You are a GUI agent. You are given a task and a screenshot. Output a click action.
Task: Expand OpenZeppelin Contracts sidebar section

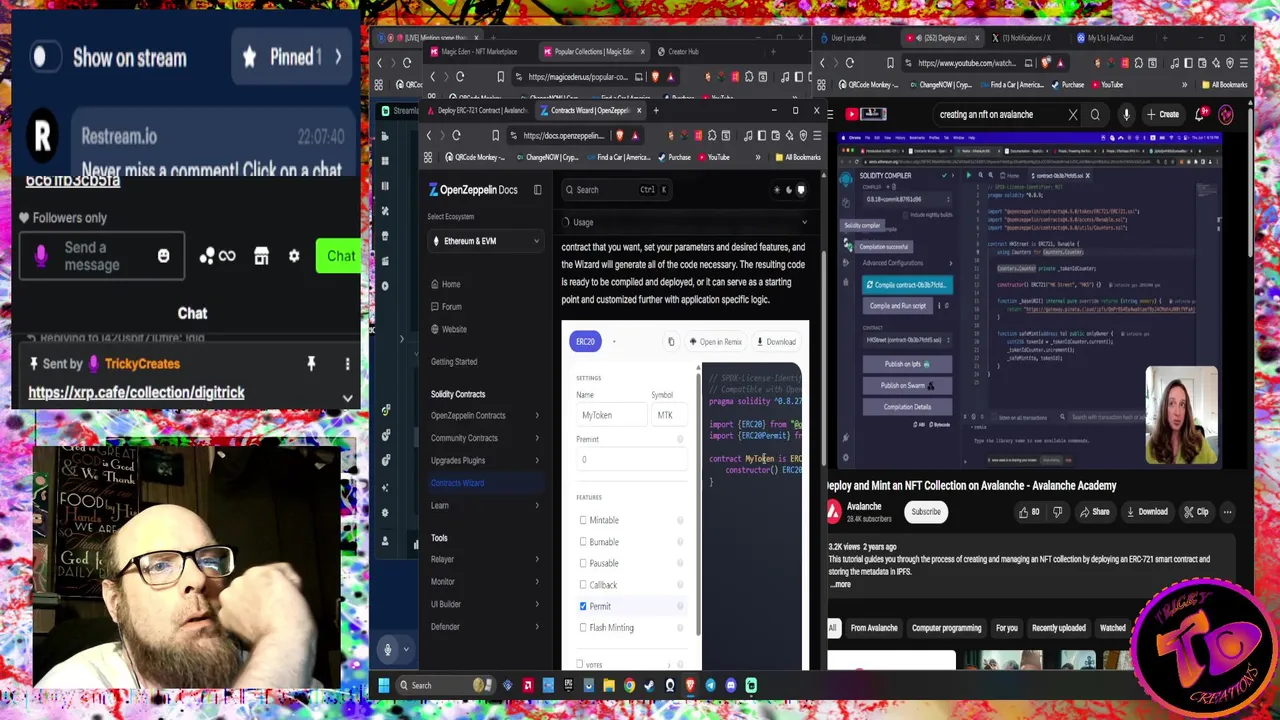tap(536, 416)
